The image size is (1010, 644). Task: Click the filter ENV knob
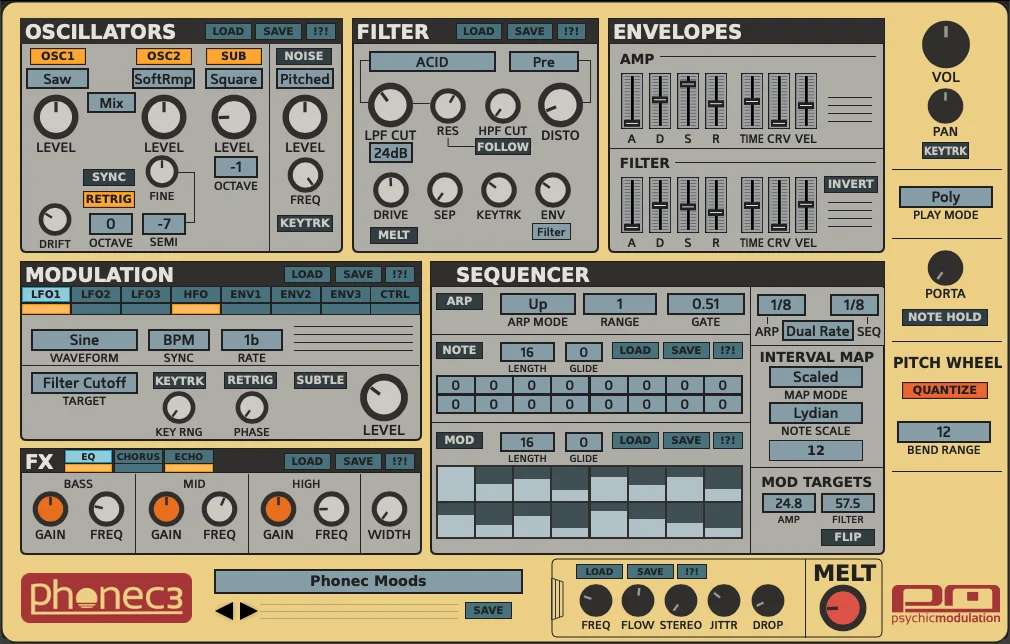553,190
